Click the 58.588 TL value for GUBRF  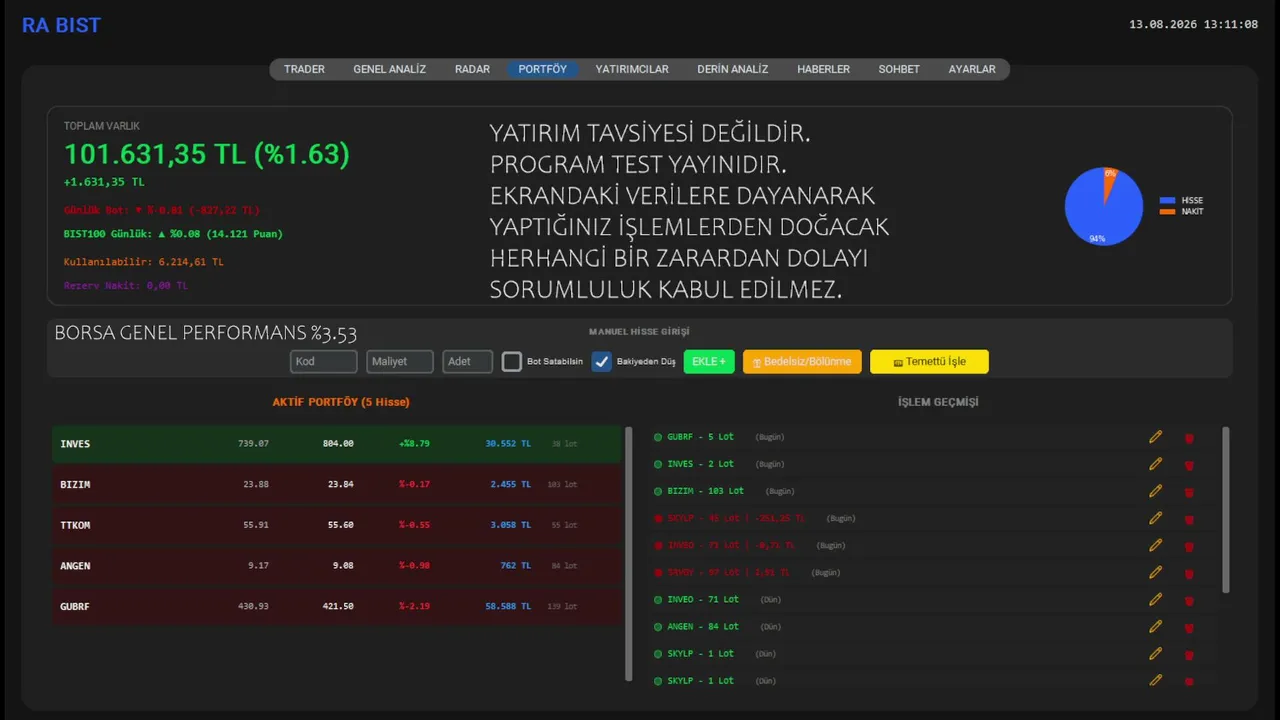[508, 606]
